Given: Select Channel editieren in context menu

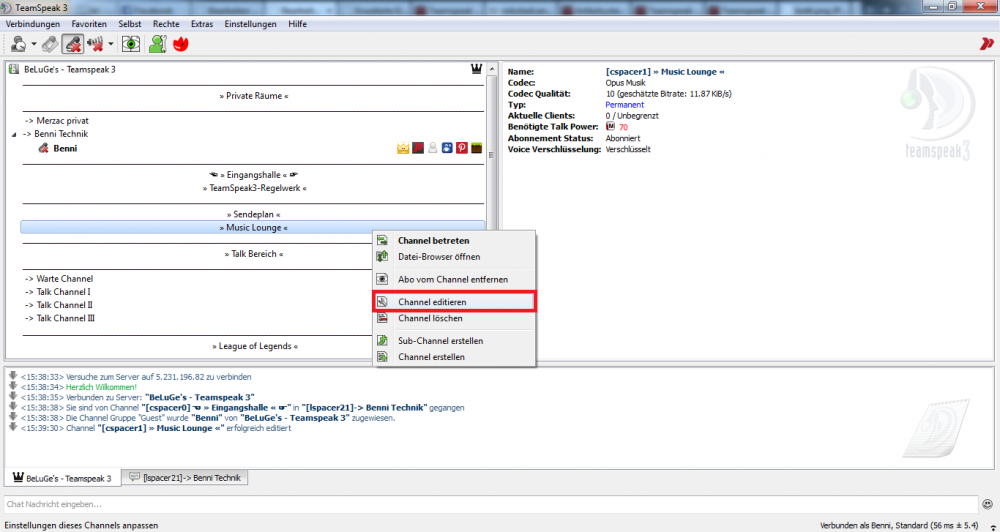Looking at the screenshot, I should (454, 301).
